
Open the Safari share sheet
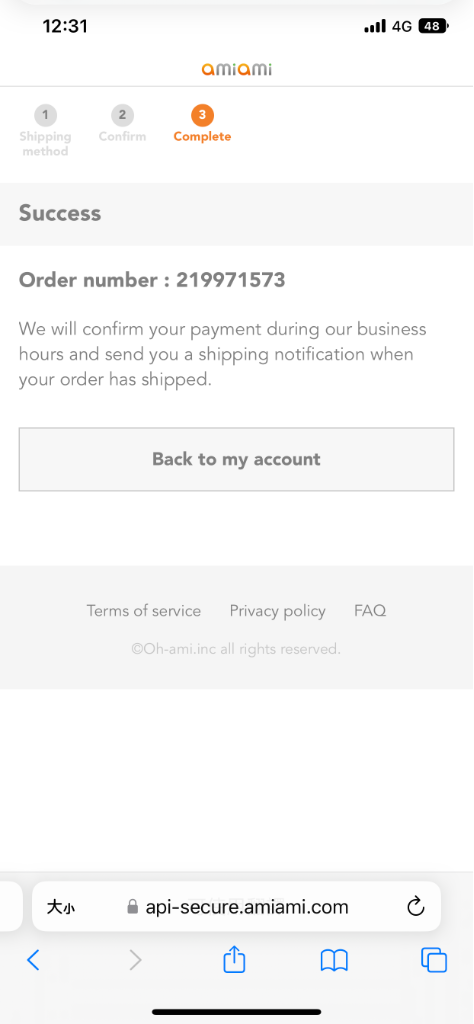[x=234, y=958]
